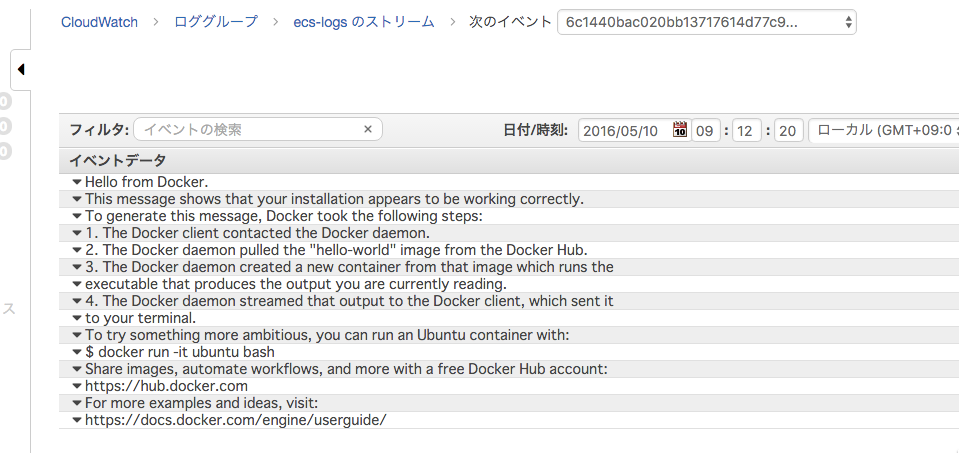Open ecs-logs のストリーム breadcrumb

point(364,21)
